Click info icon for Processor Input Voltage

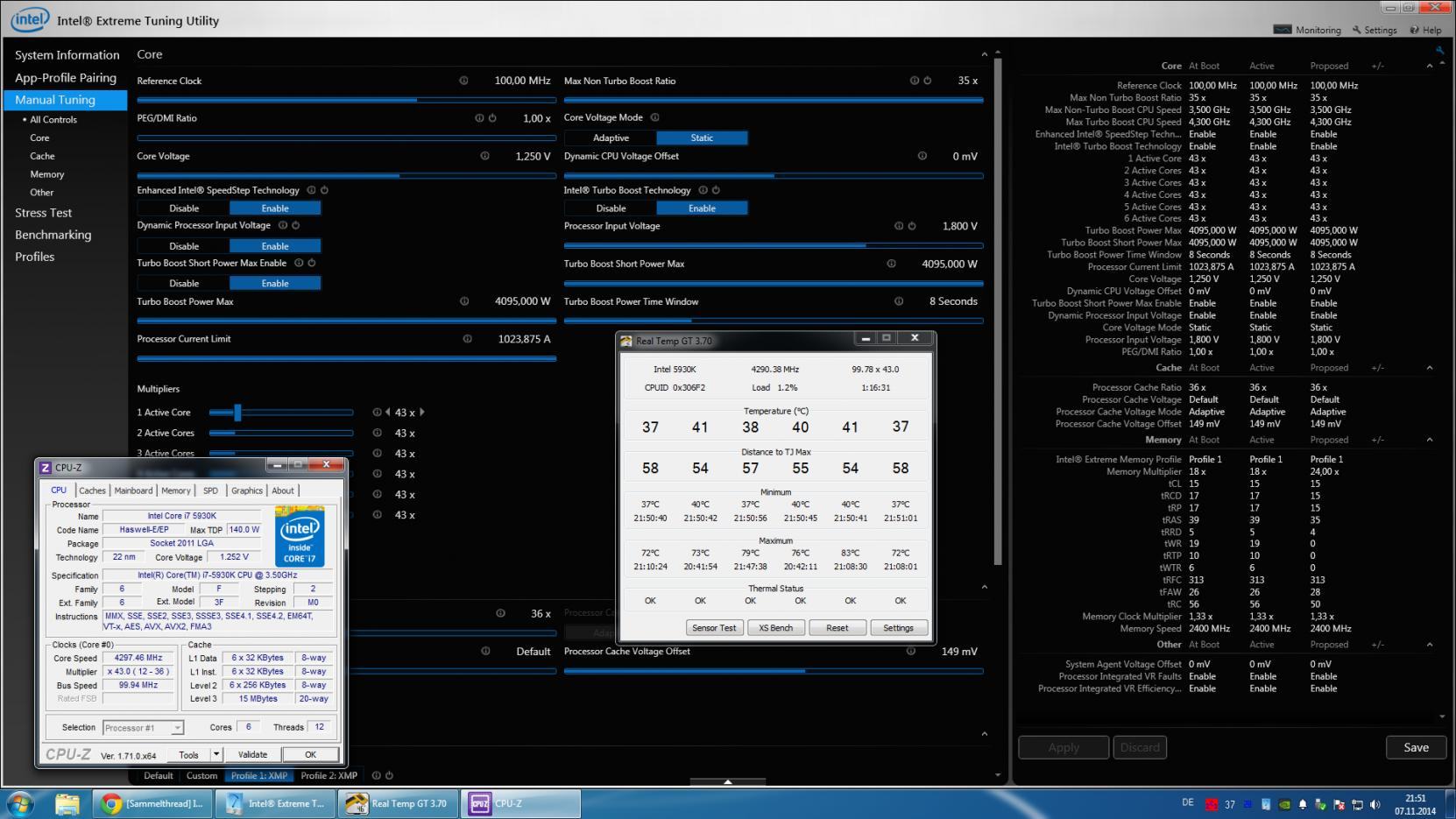click(x=898, y=226)
